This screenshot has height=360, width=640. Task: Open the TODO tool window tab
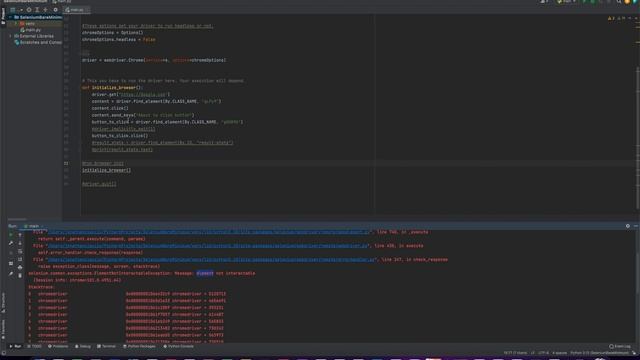click(35, 347)
